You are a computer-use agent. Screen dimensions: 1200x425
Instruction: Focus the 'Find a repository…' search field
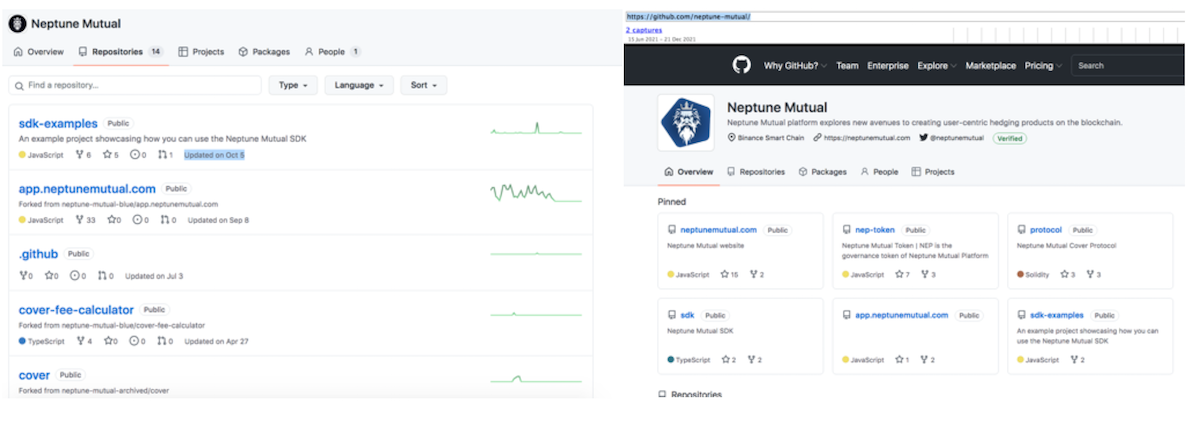[x=135, y=85]
